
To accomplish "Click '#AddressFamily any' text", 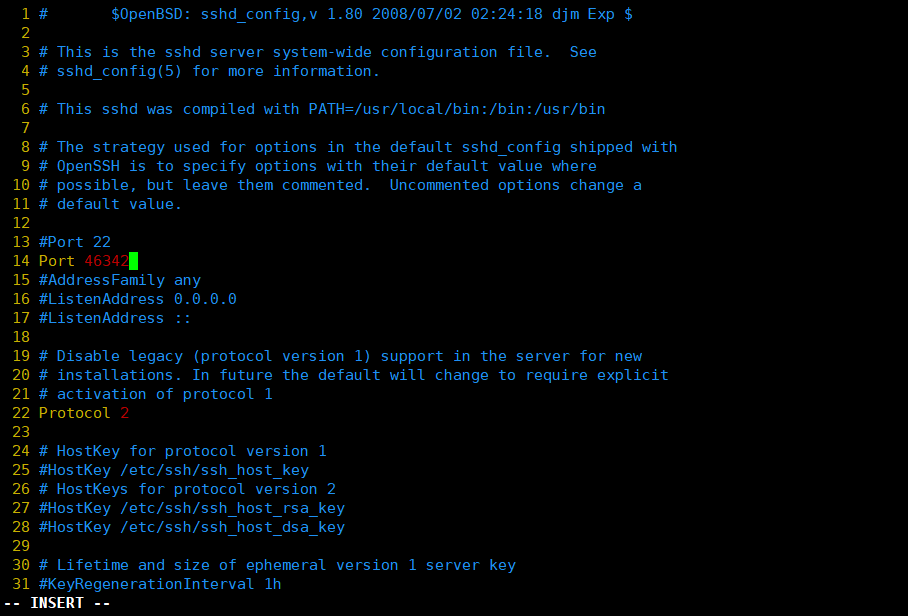I will point(120,280).
